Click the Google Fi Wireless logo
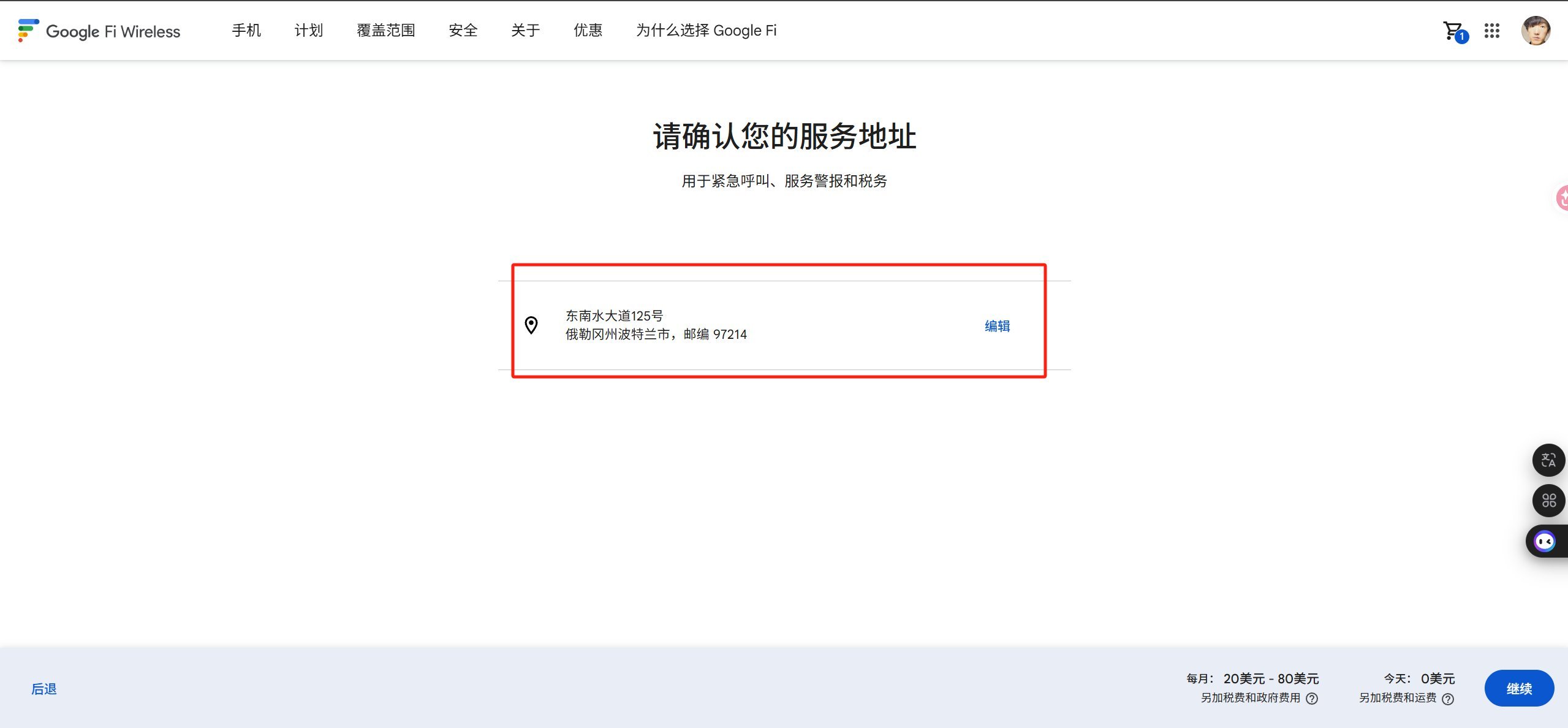Viewport: 1568px width, 728px height. point(99,31)
